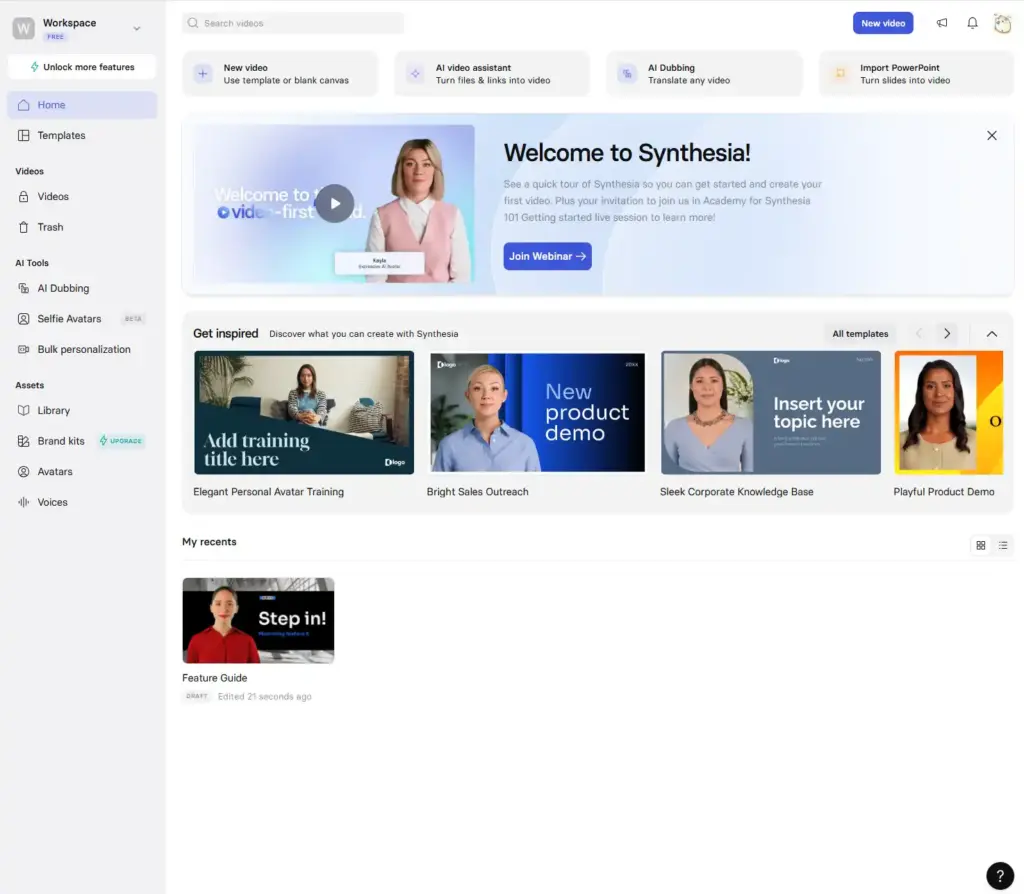Click the Bulk personalization icon
1024x894 pixels.
coord(24,349)
